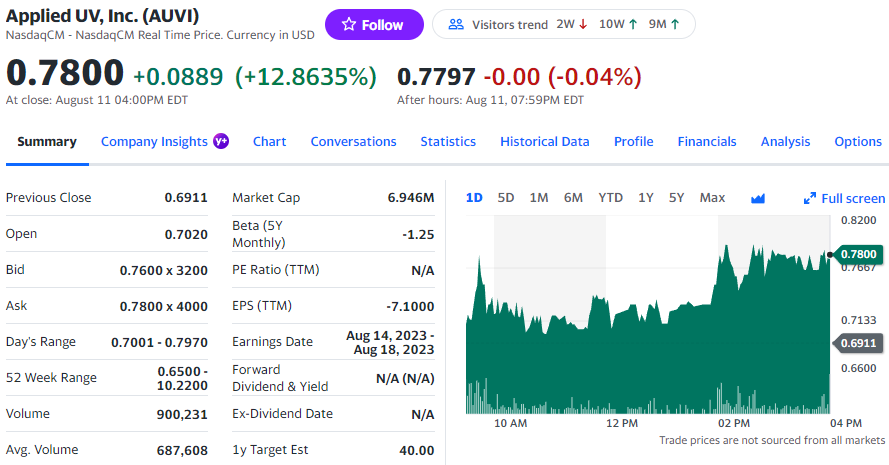
Task: Click the Market Cap value 6.946M
Action: 410,198
